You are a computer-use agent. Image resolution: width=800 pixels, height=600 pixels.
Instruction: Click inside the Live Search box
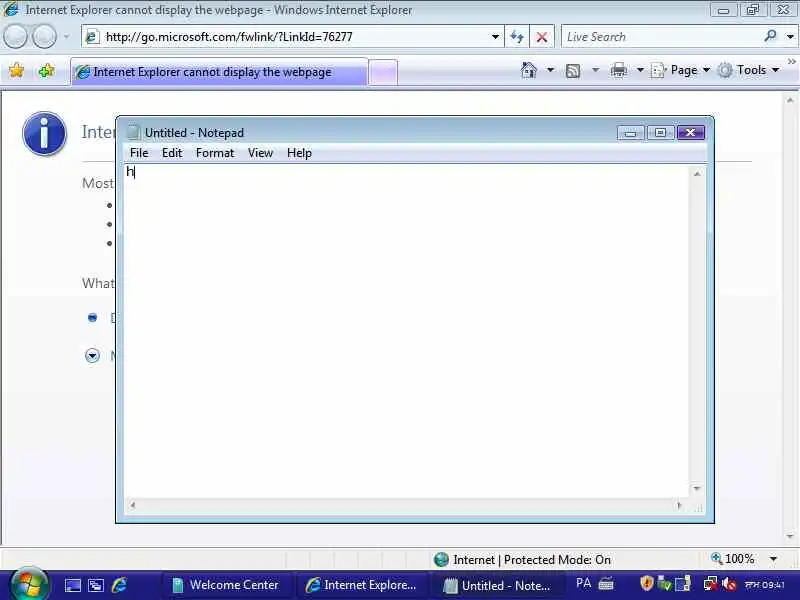pos(661,37)
